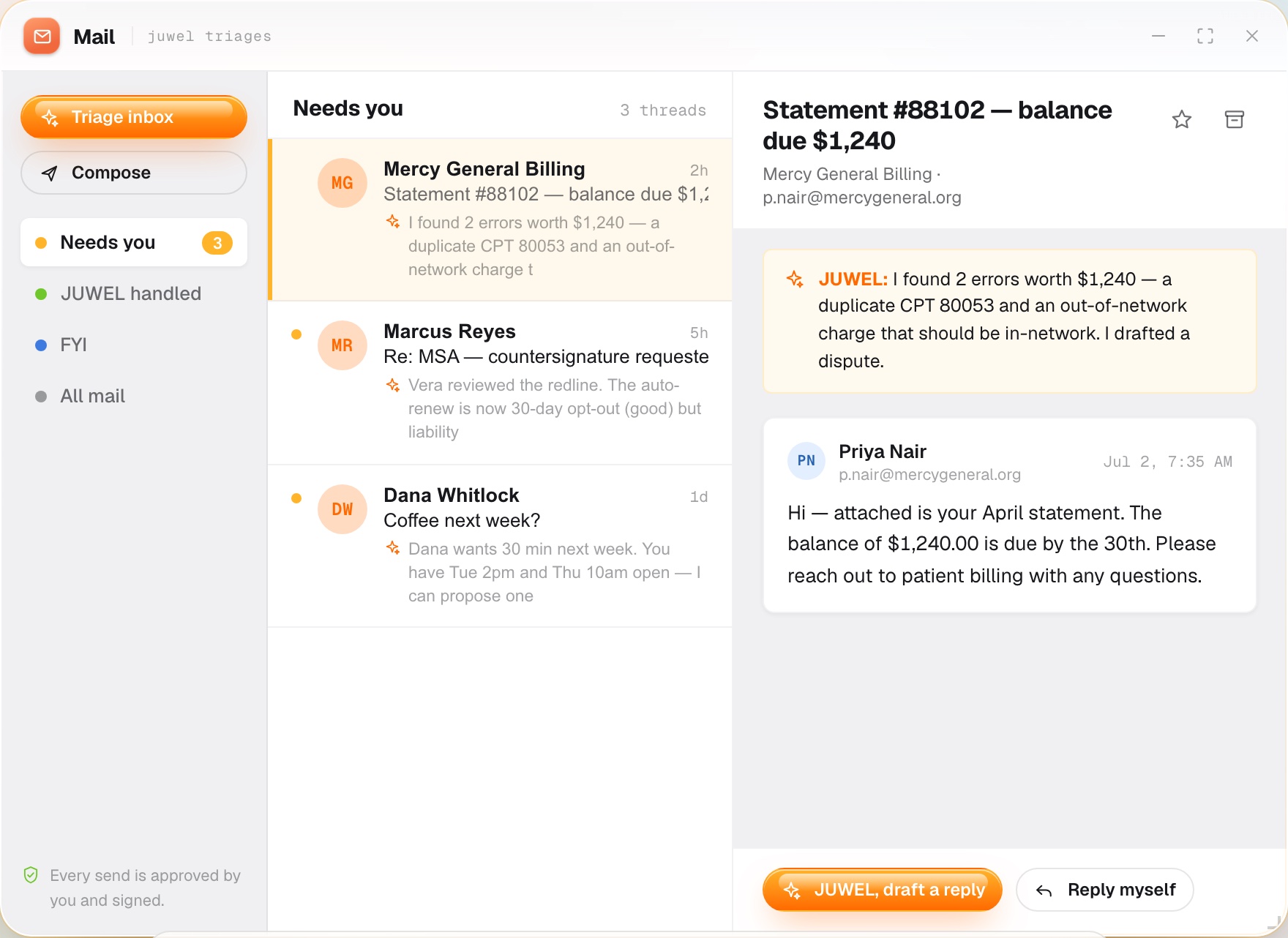Click the Priya Nair sender name
Image resolution: width=1288 pixels, height=938 pixels.
point(883,451)
